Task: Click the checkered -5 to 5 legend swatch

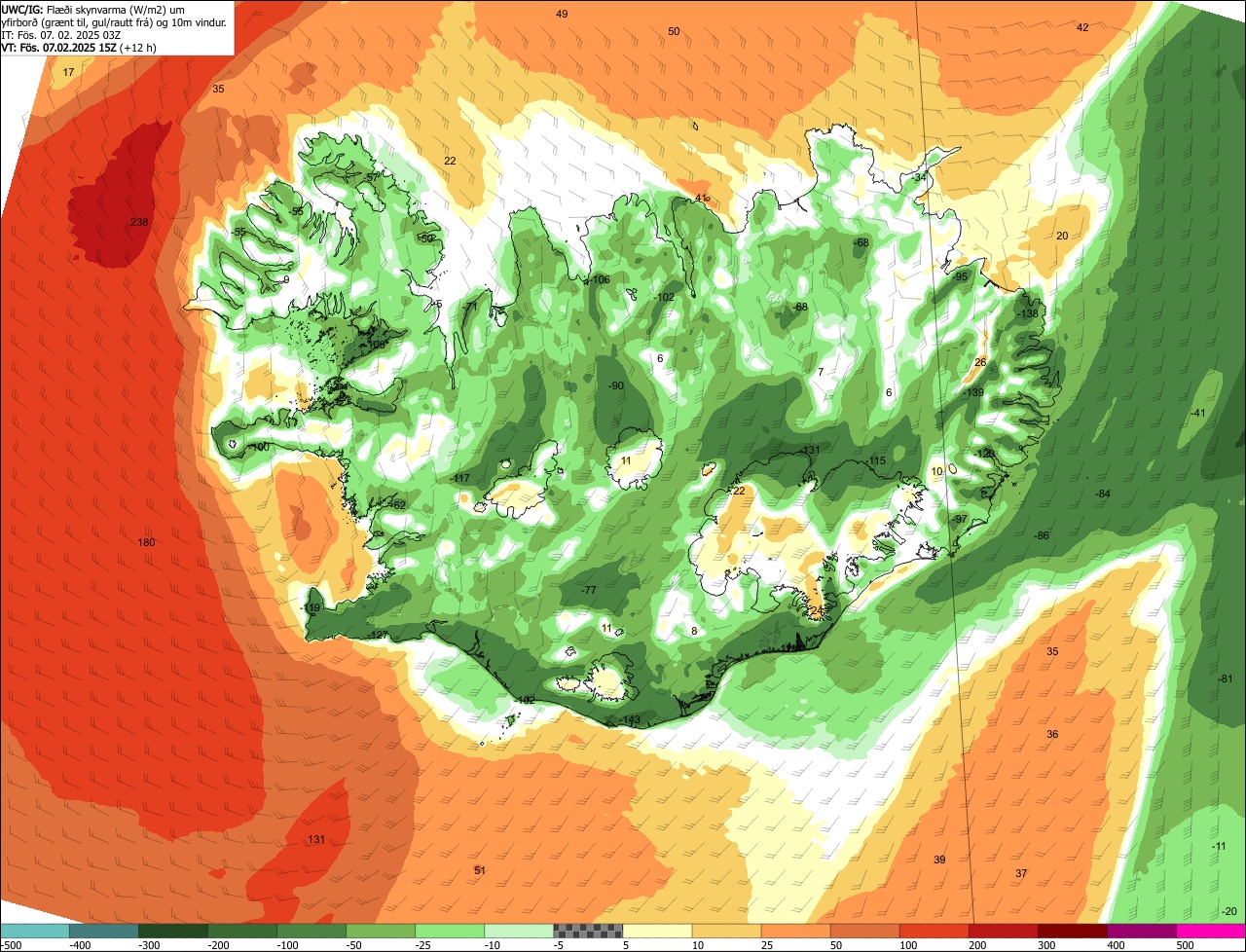Action: tap(588, 931)
